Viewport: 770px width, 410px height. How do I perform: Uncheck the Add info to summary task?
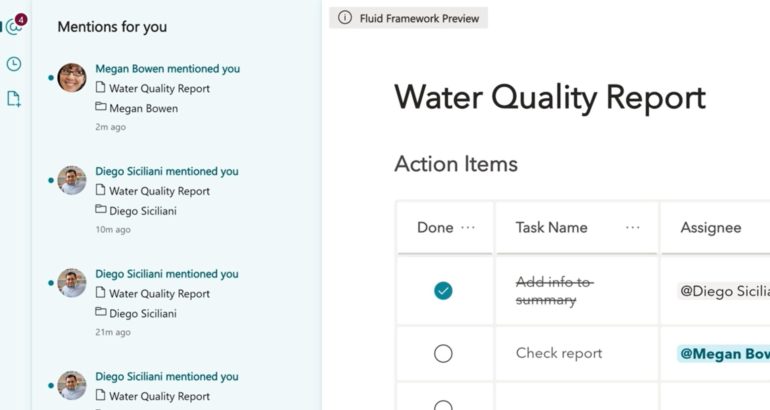pos(443,291)
